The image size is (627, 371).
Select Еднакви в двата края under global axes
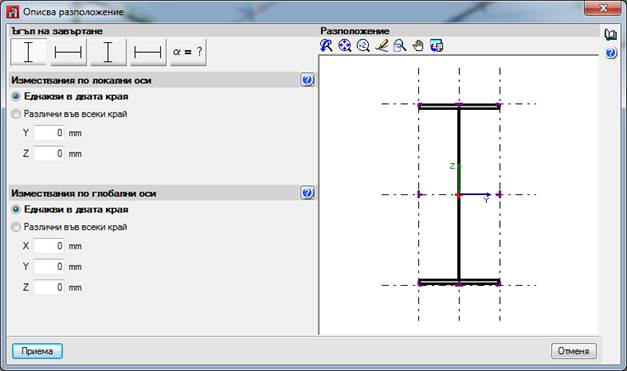click(70, 209)
